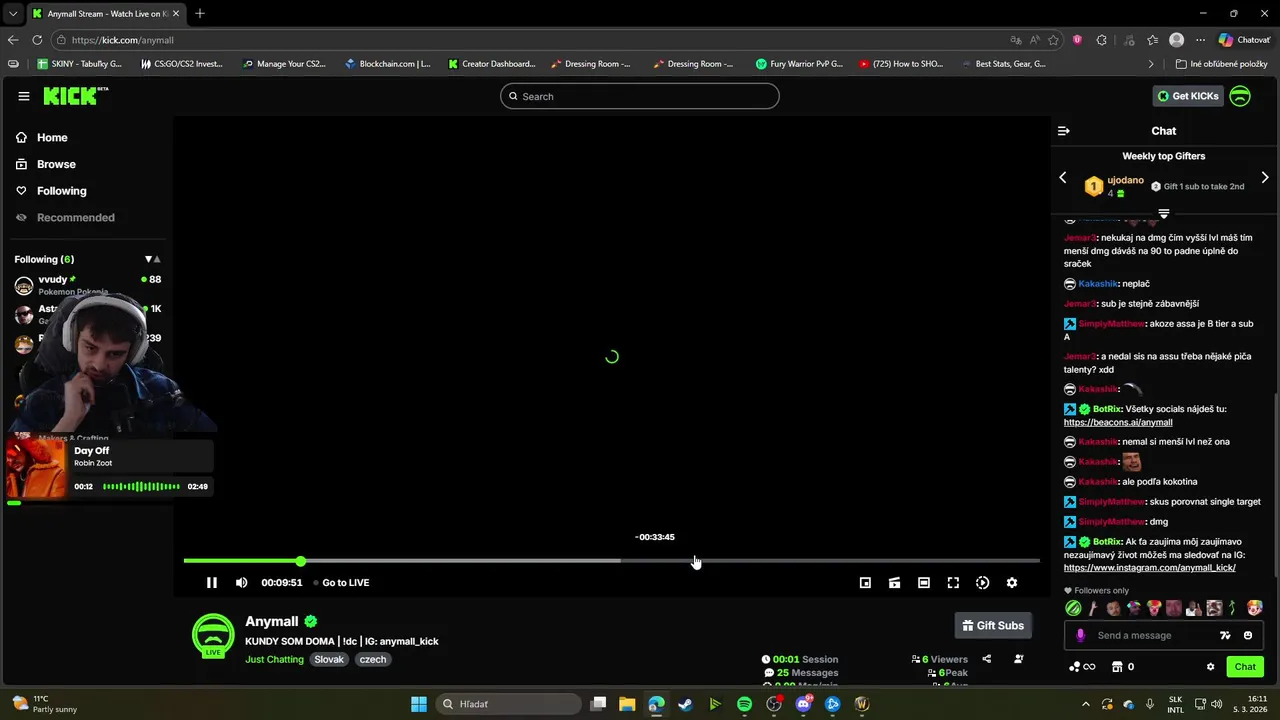Click the purple microphone icon in chat box
The width and height of the screenshot is (1280, 720).
tap(1080, 635)
